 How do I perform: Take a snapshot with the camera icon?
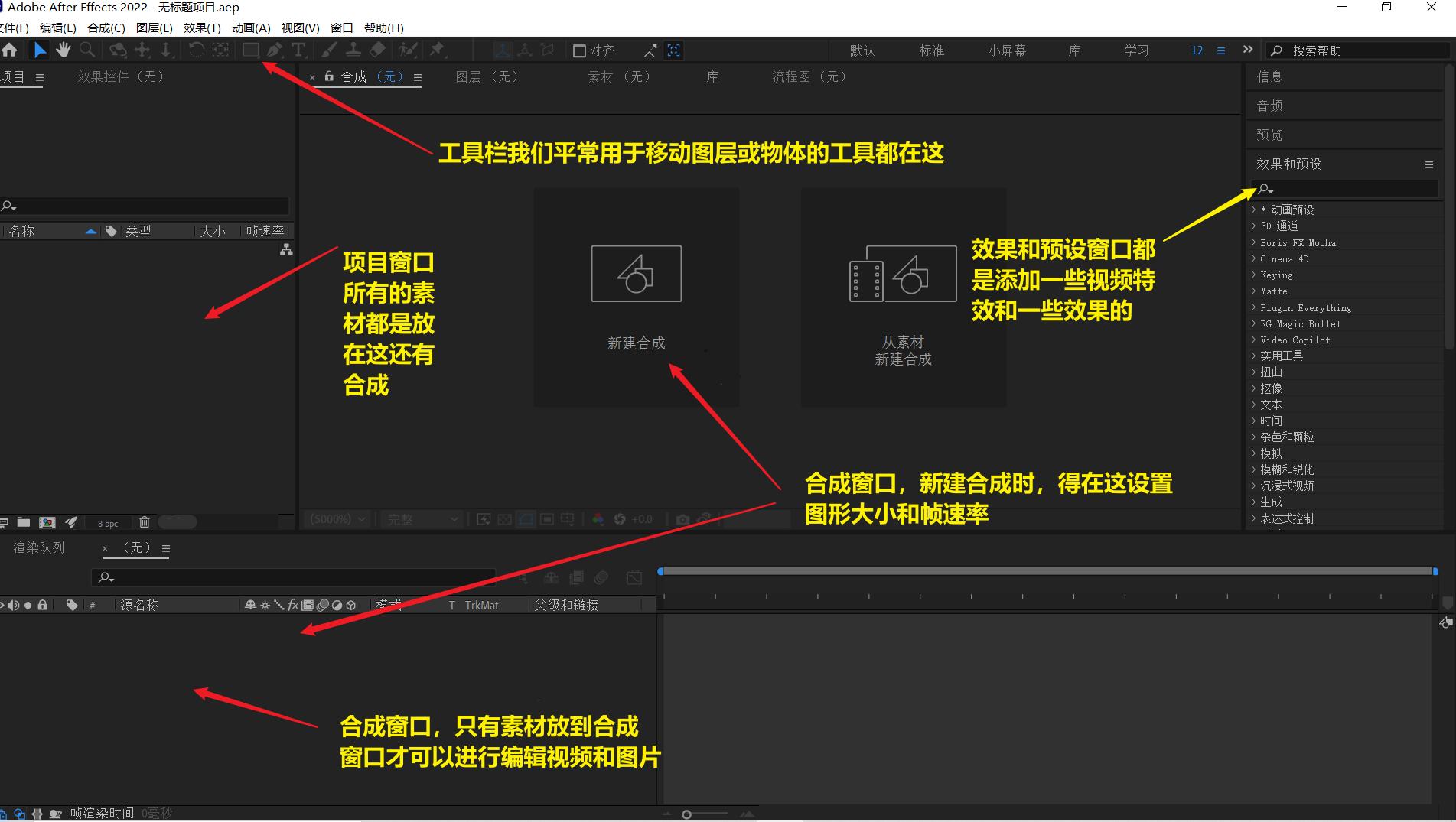pos(683,518)
